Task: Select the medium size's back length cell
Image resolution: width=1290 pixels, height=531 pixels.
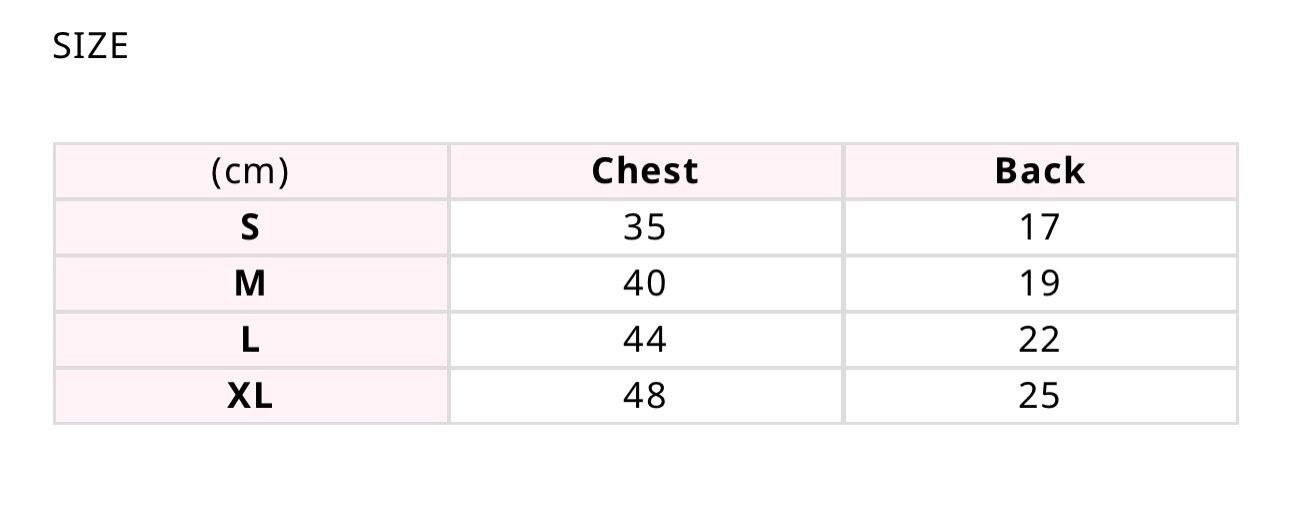Action: click(x=1039, y=284)
